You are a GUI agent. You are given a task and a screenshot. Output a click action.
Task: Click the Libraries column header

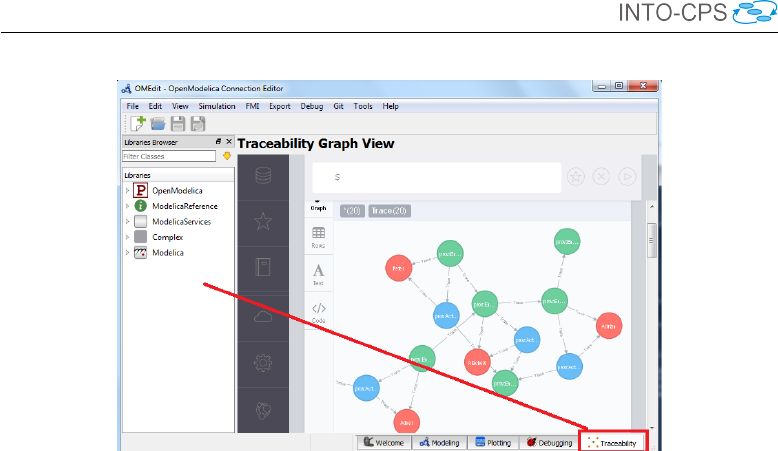click(x=178, y=175)
